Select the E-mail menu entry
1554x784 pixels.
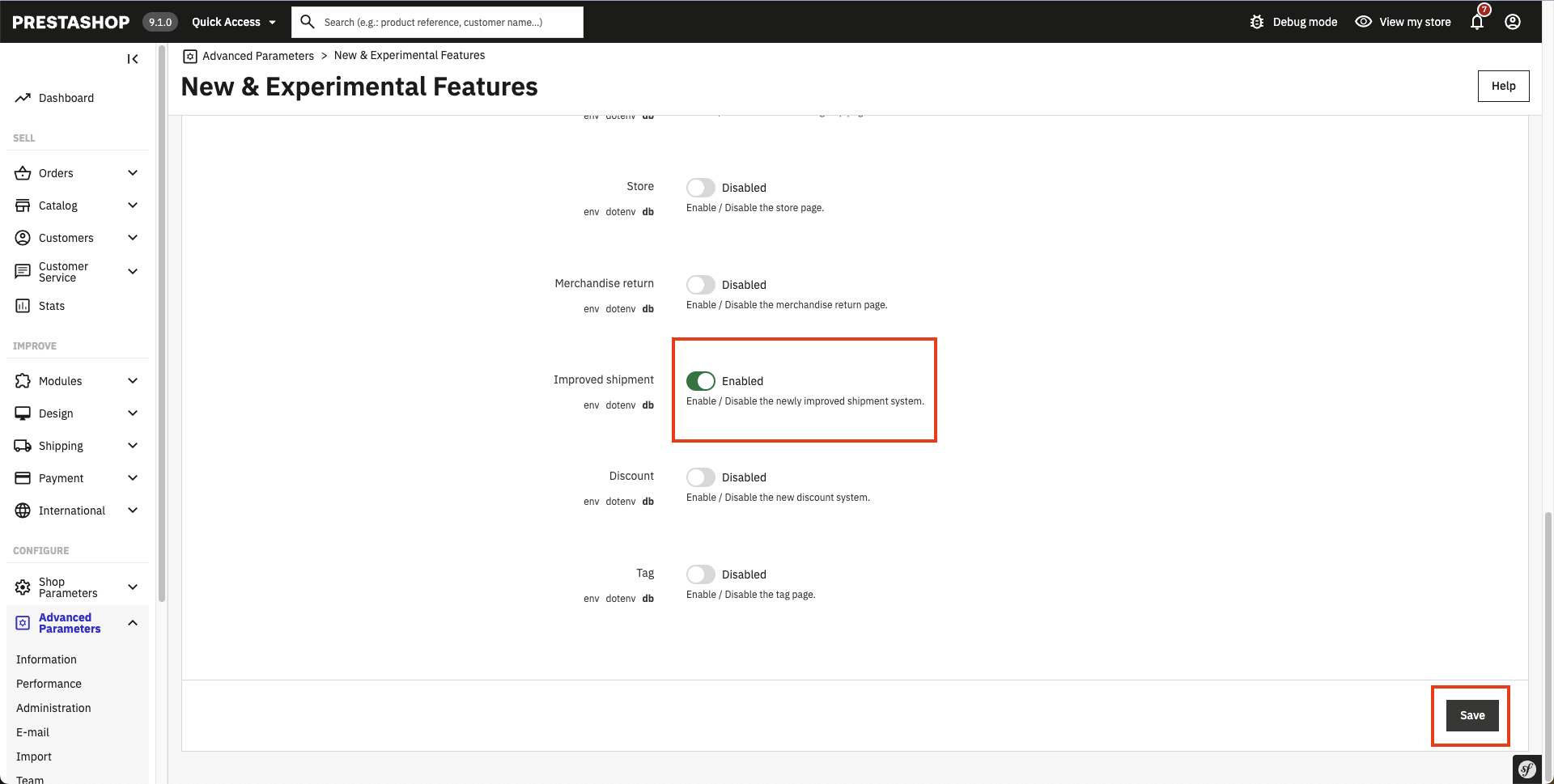pyautogui.click(x=33, y=731)
